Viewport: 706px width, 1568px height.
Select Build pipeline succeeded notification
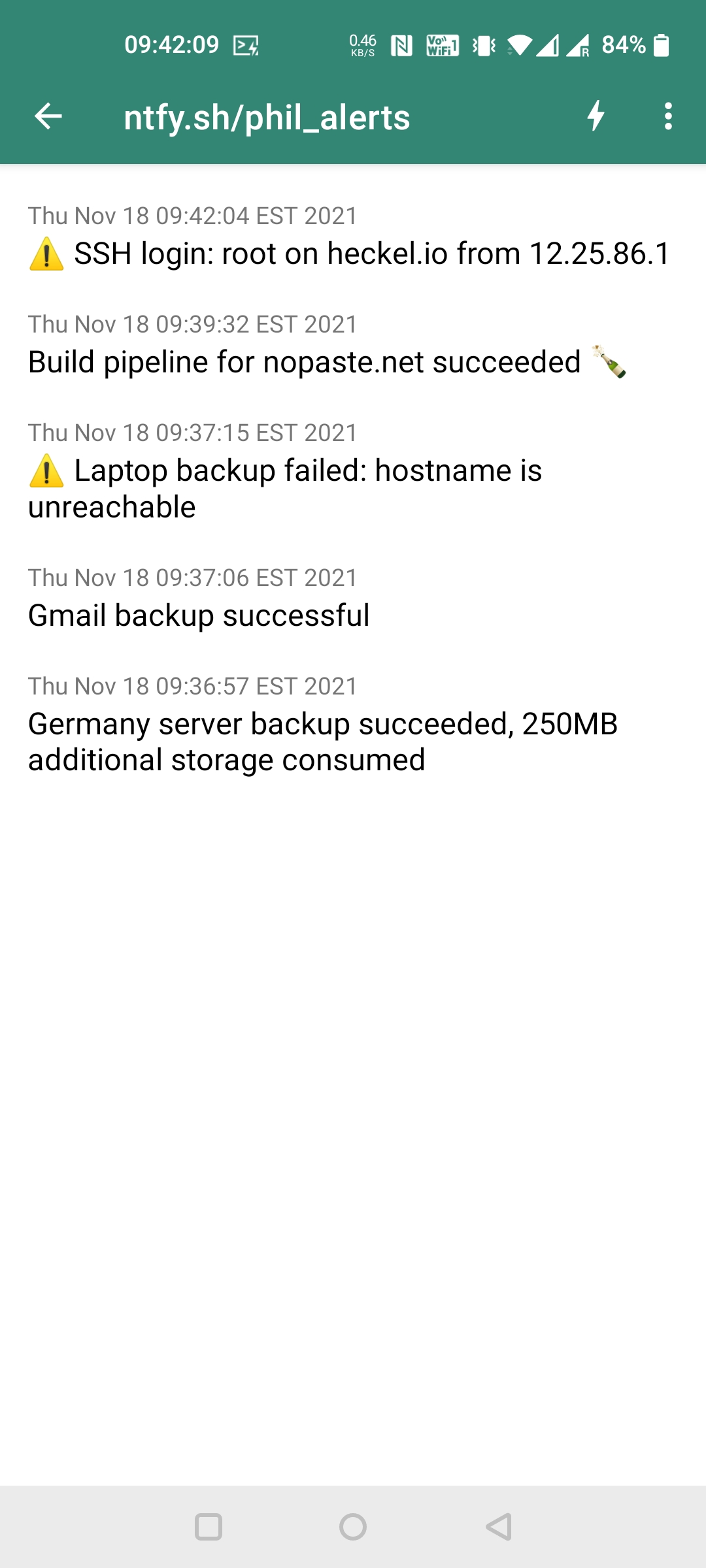[x=304, y=362]
